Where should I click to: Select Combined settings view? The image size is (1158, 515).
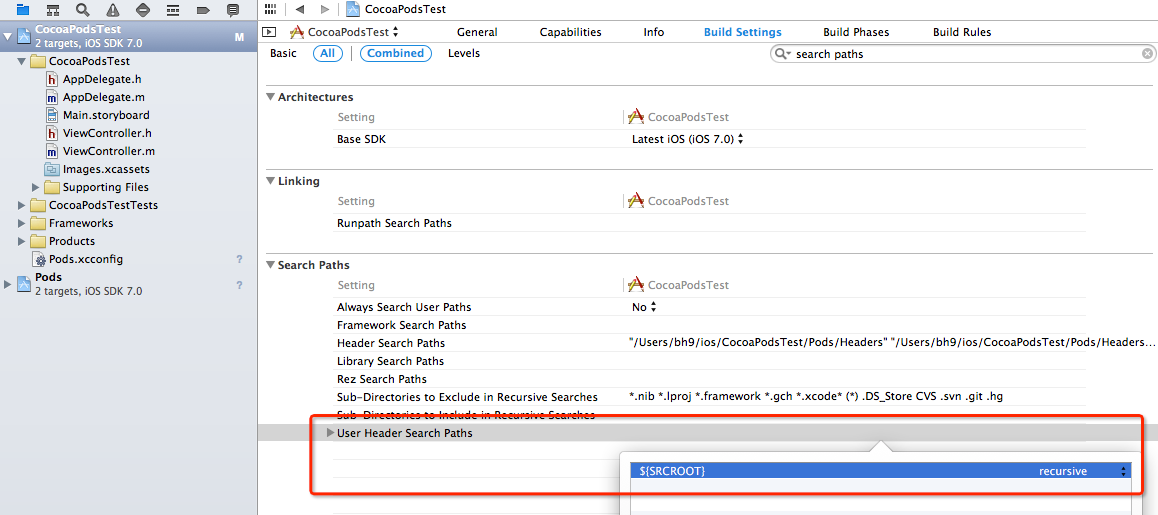[396, 53]
